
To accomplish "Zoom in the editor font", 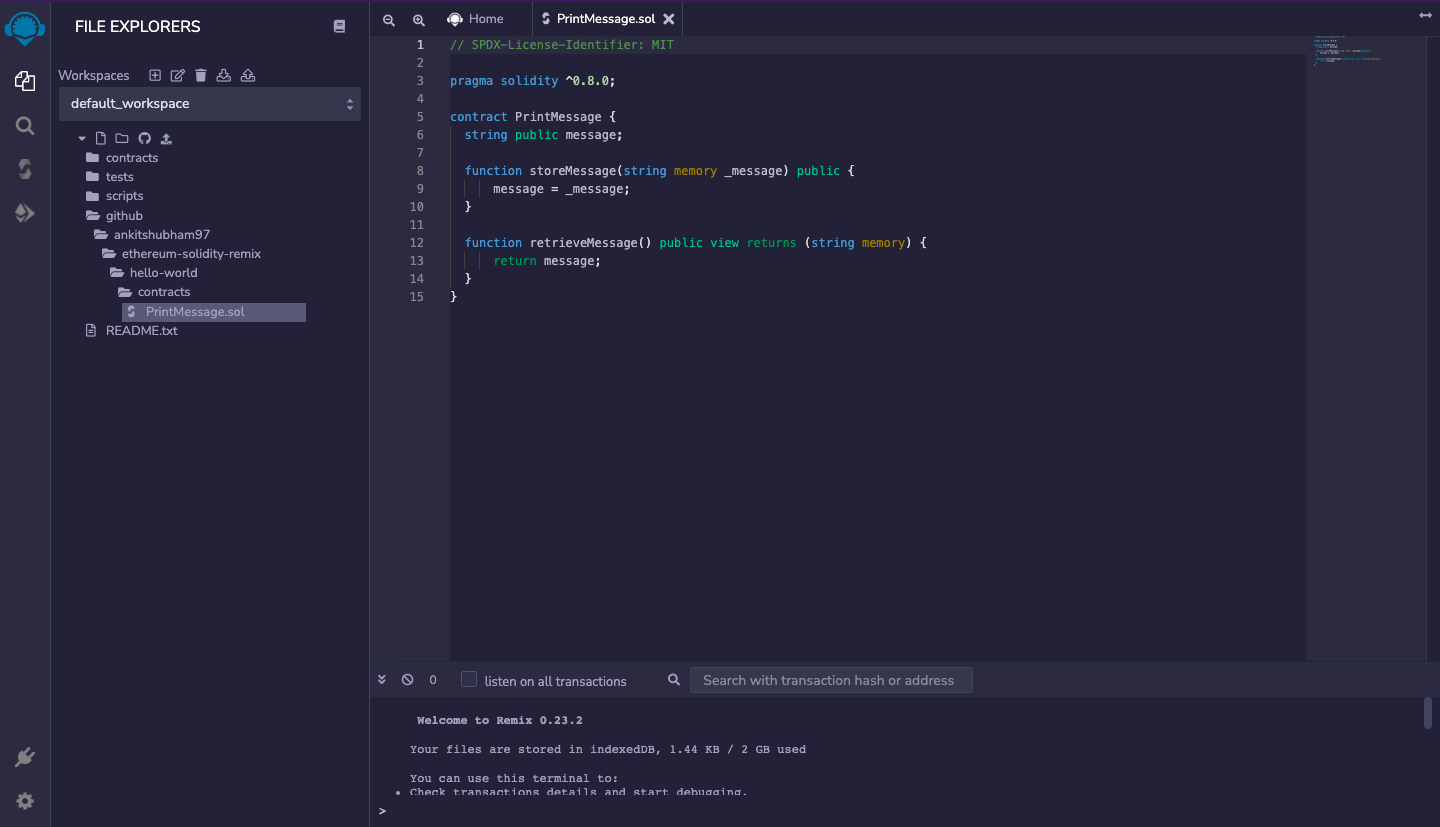I will point(419,20).
